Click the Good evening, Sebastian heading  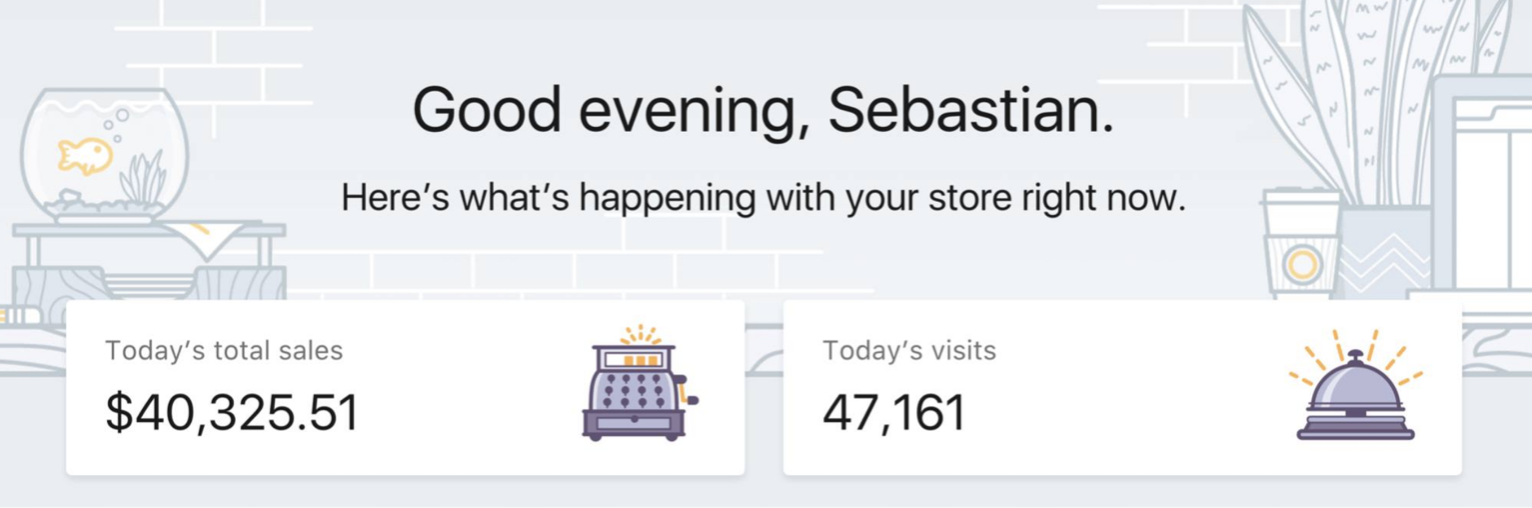[763, 111]
